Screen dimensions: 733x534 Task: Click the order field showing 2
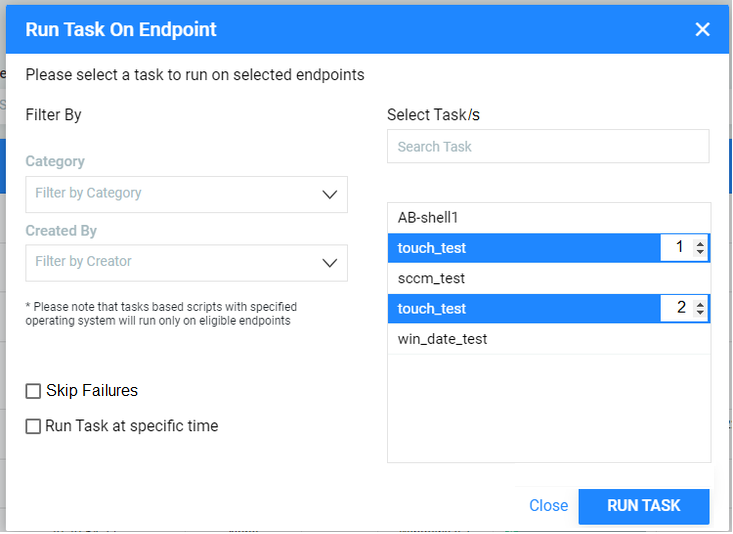tap(678, 309)
